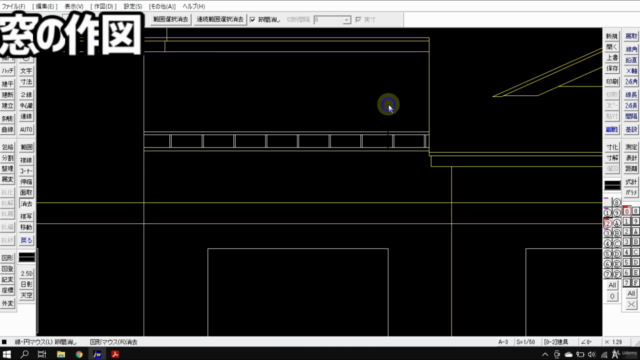This screenshot has width=640, height=360.
Task: Click 印刷 print button
Action: 612,82
